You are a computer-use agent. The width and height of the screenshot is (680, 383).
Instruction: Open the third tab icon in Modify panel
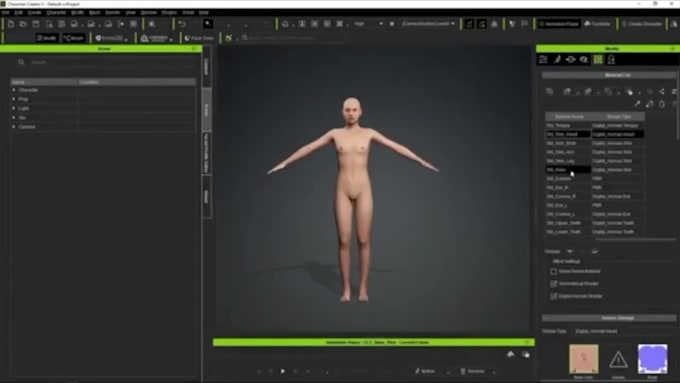pos(570,59)
